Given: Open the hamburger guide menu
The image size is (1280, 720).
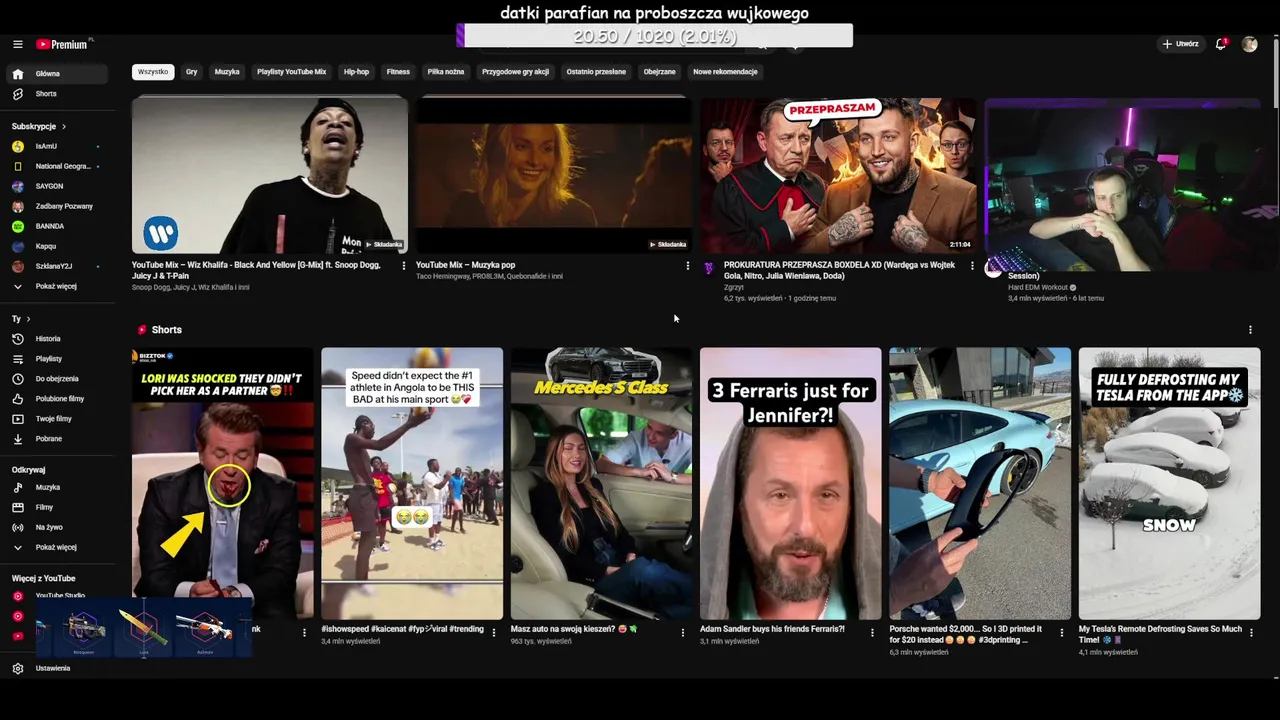Looking at the screenshot, I should [x=18, y=44].
